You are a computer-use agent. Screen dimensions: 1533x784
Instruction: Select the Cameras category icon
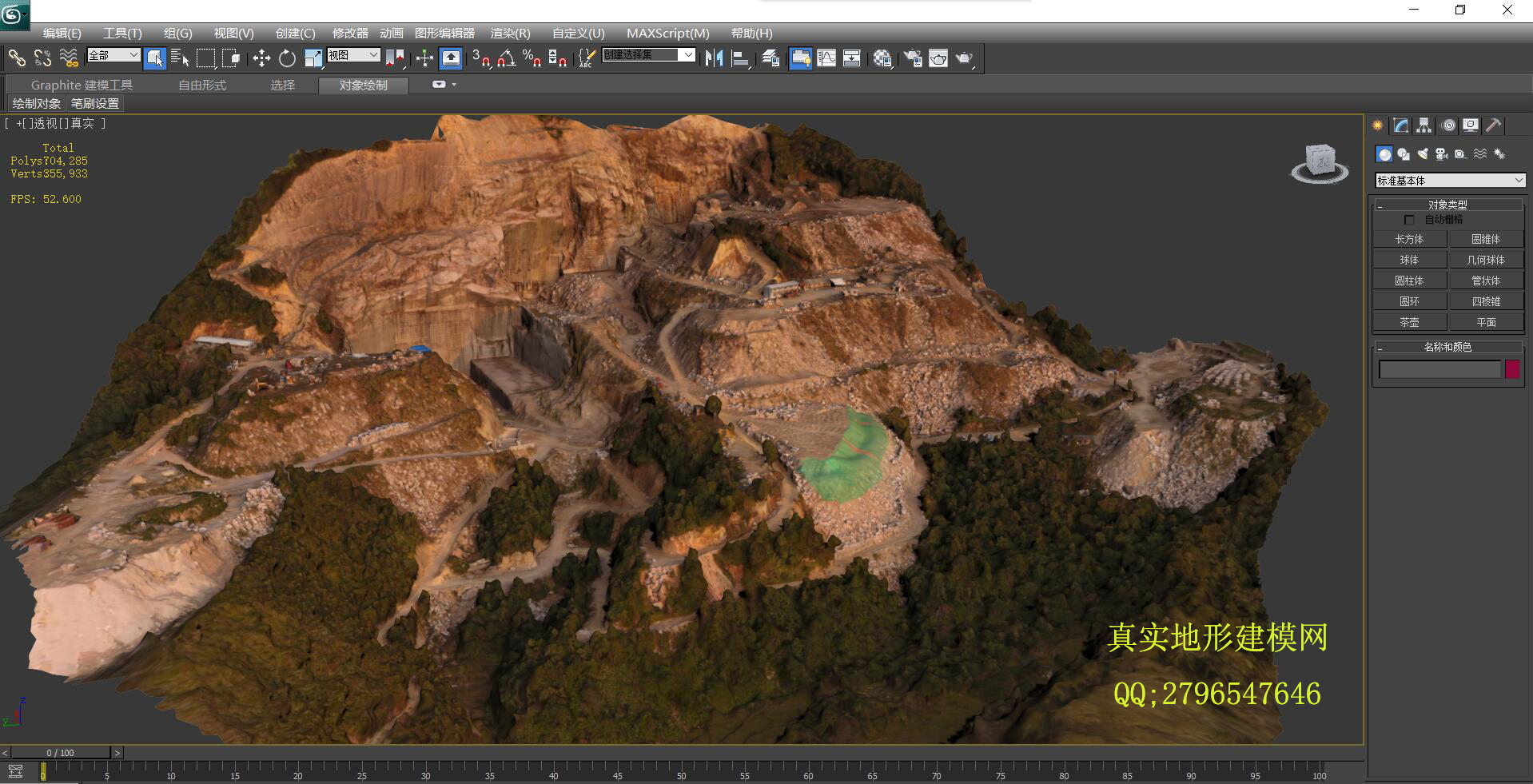(1442, 153)
